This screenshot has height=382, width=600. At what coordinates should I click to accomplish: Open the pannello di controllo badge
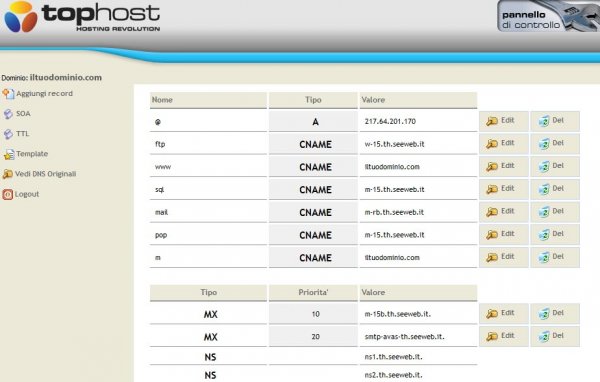pyautogui.click(x=548, y=16)
